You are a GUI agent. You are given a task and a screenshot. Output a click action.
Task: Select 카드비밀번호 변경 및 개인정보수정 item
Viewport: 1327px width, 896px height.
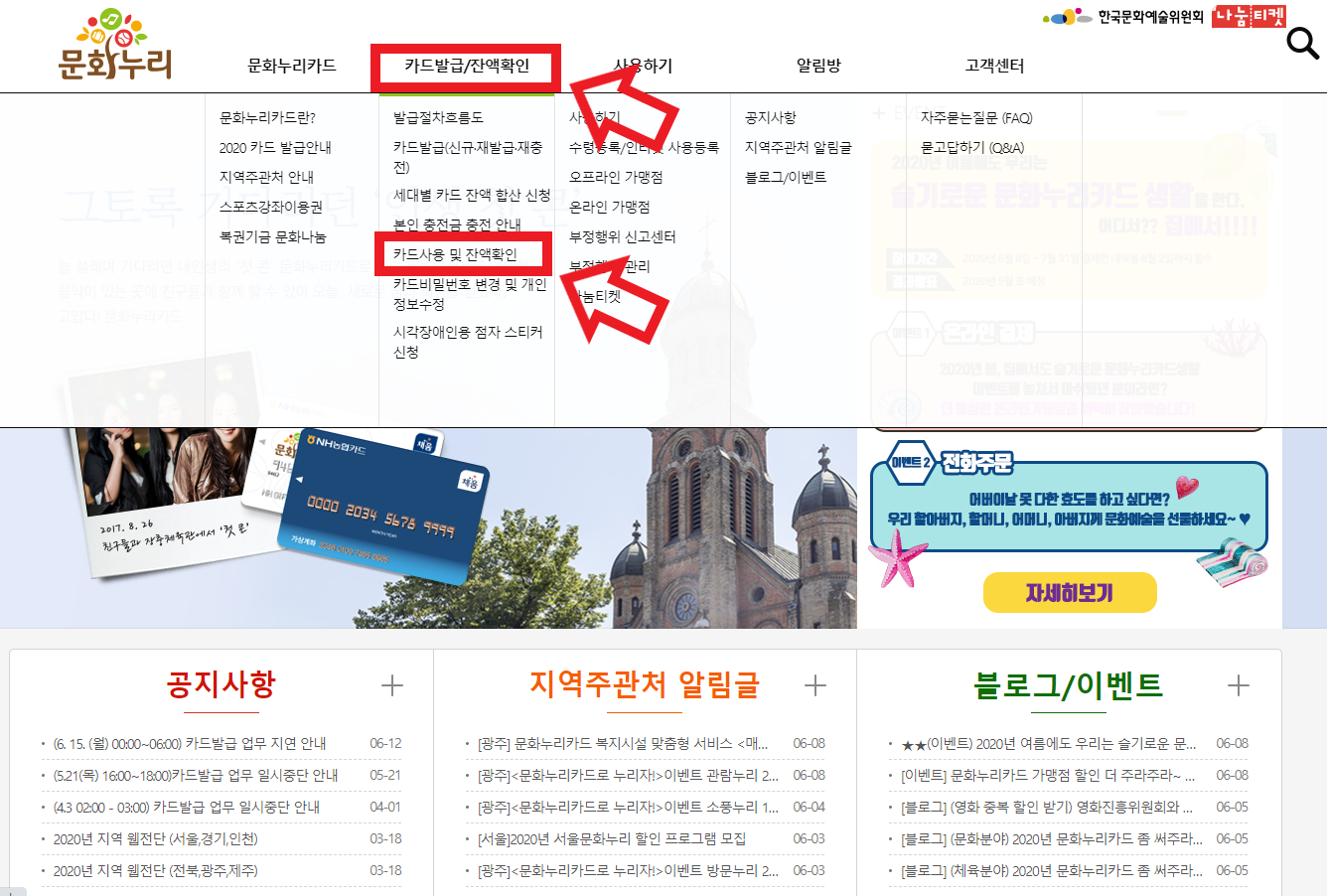(x=470, y=294)
